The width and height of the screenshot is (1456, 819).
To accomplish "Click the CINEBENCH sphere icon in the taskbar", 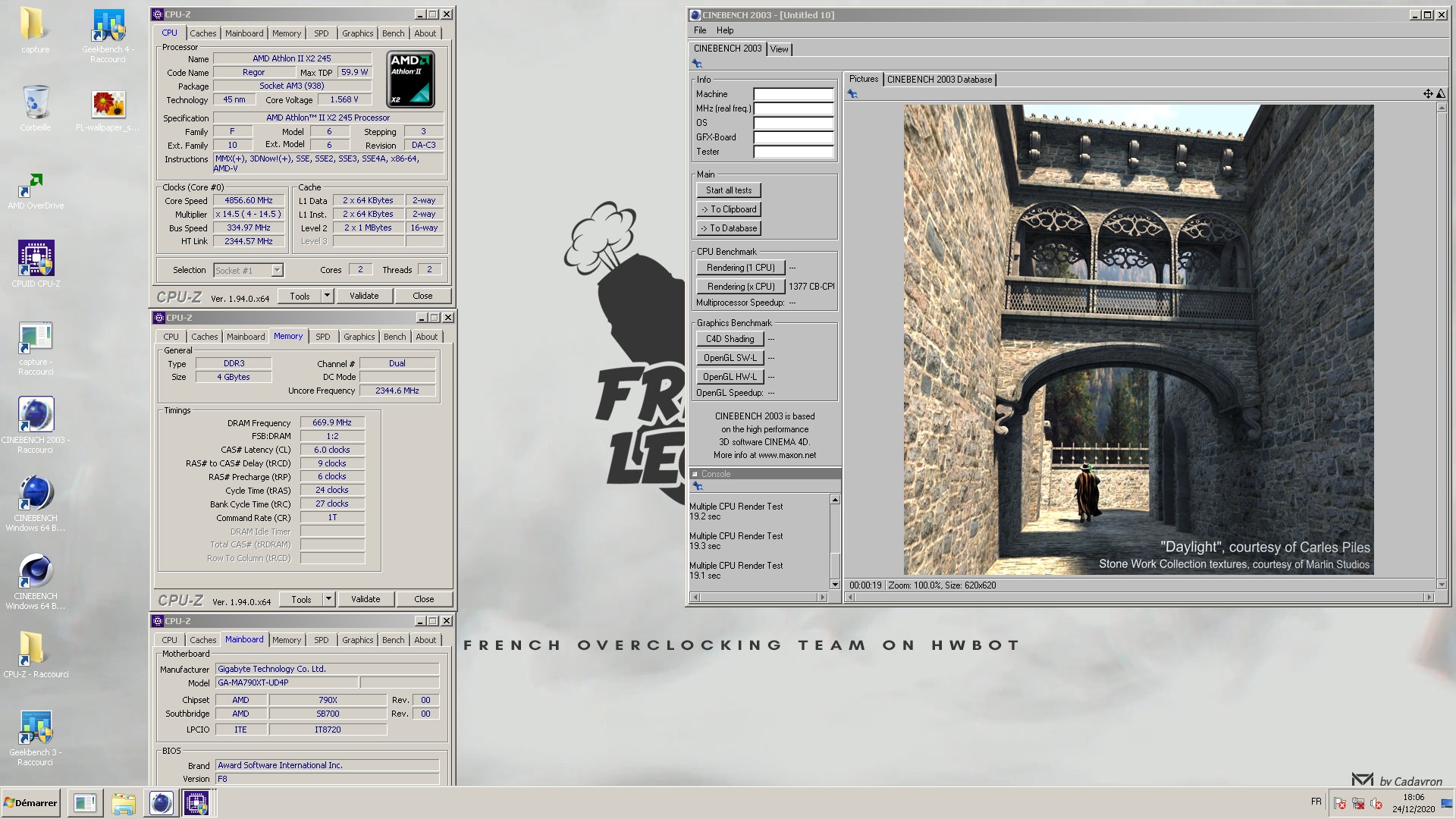I will point(161,803).
